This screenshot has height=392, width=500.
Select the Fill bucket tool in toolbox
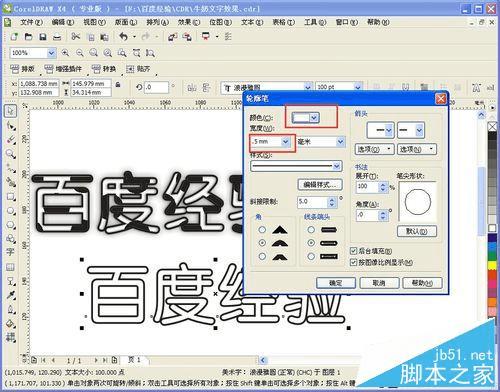11,323
